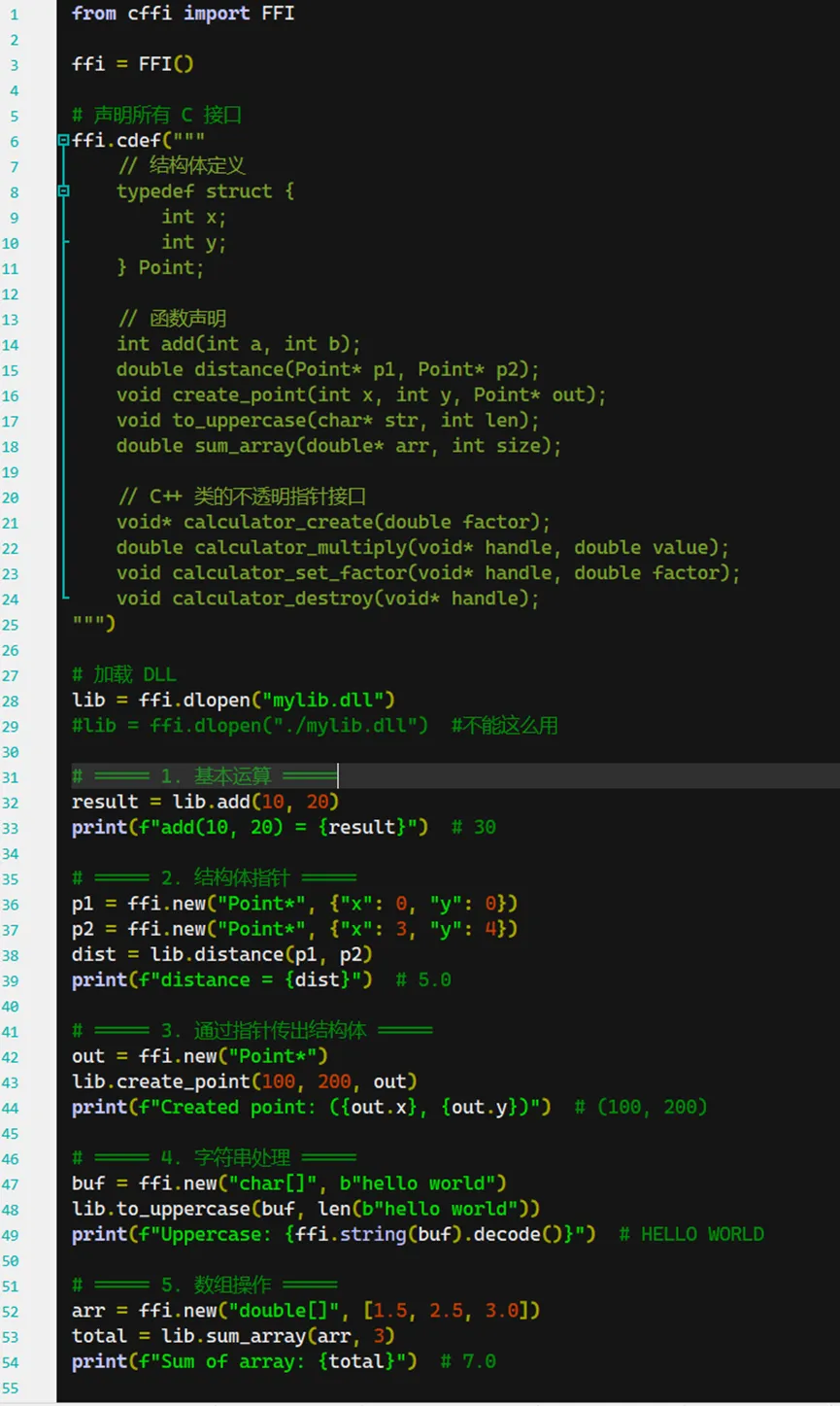Click the commented-out './mylib.dll' dlopen line
The image size is (840, 1406).
251,725
